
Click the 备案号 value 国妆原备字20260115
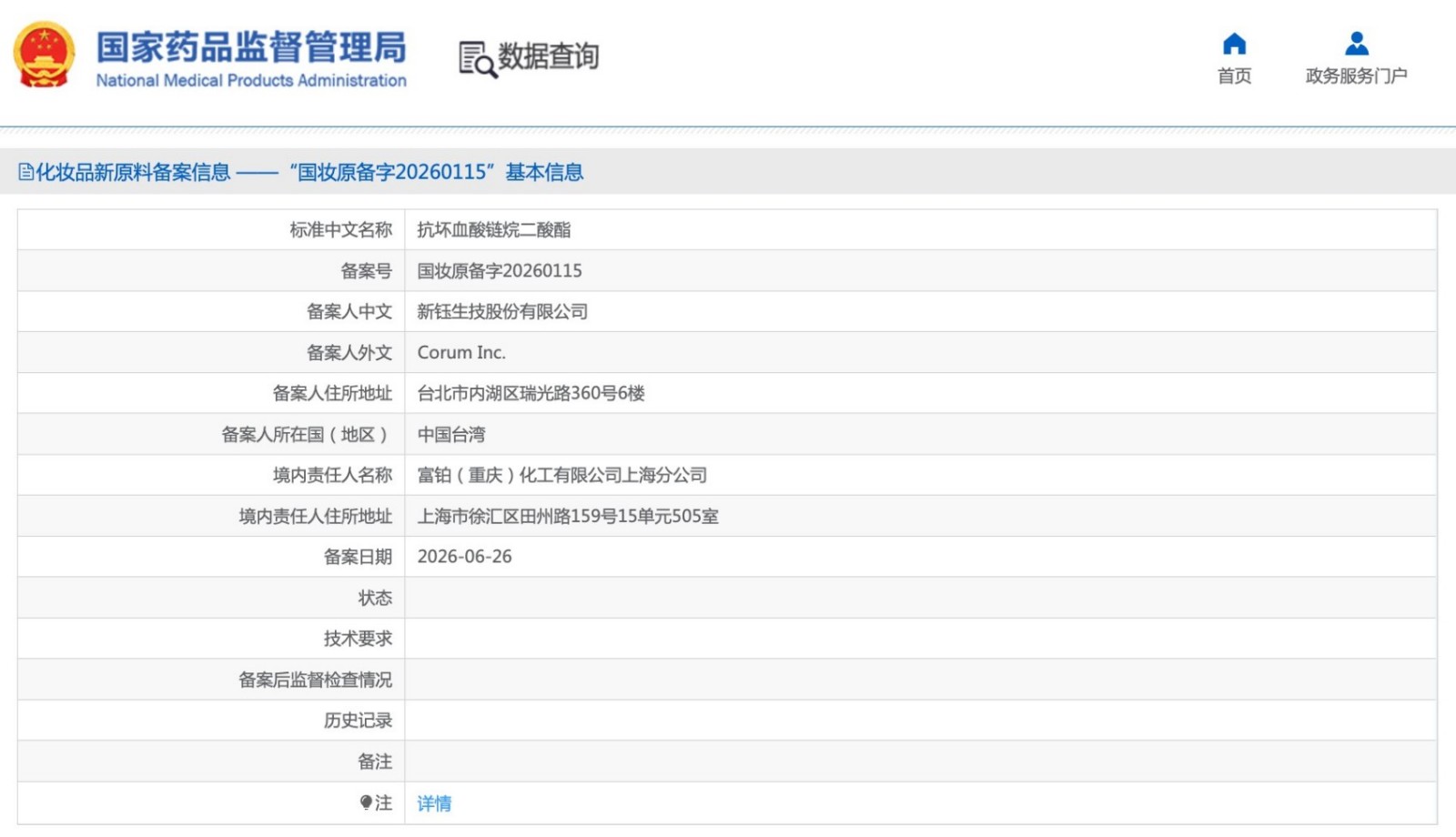[x=500, y=271]
